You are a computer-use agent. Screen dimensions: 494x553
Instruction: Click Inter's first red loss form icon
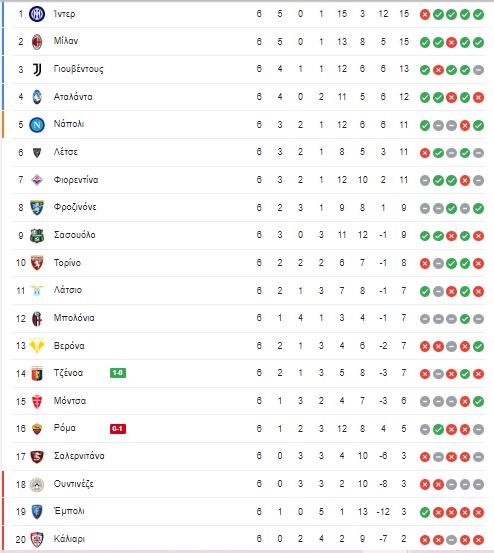pos(425,14)
